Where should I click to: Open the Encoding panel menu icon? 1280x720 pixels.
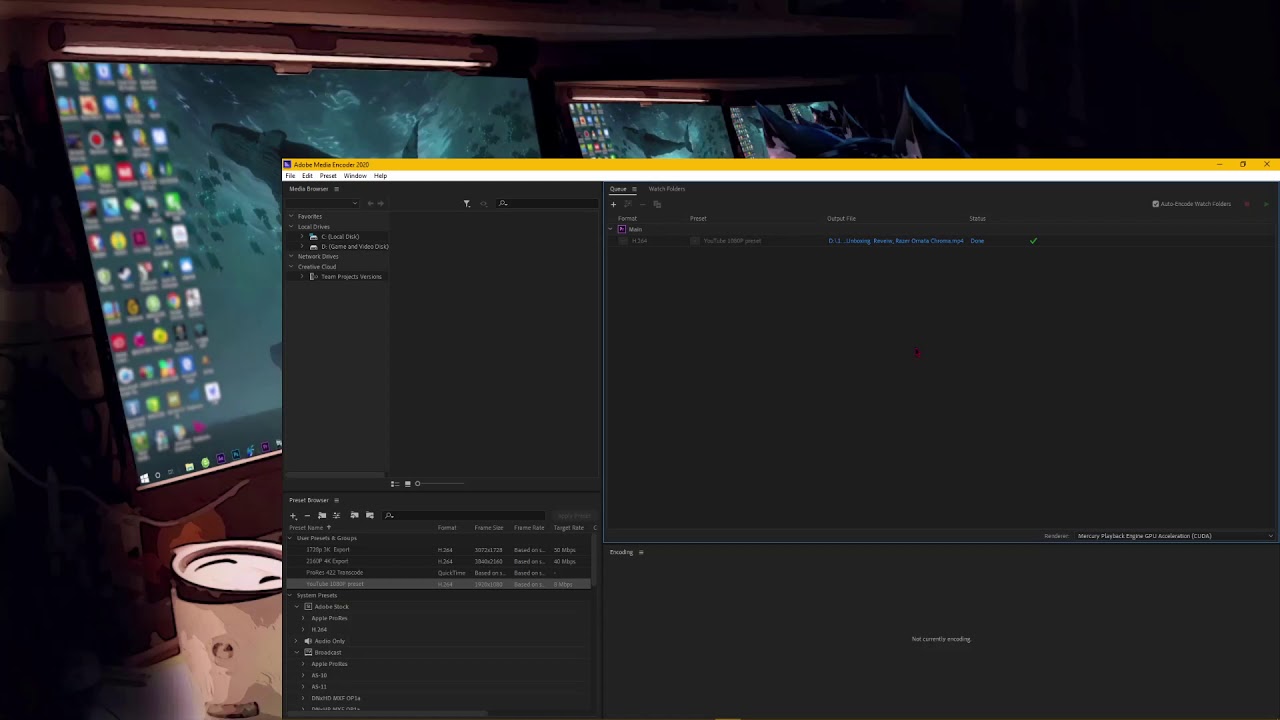coord(641,552)
